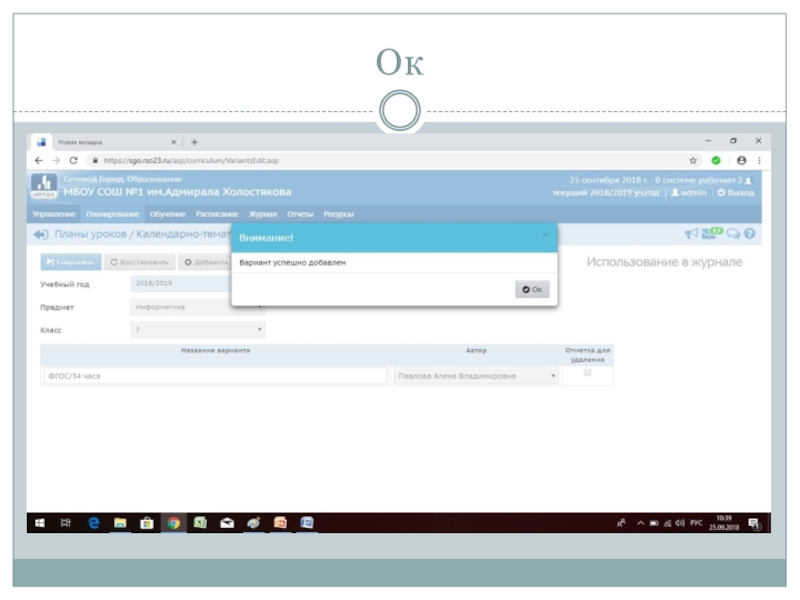Open the Управление menu

click(54, 214)
